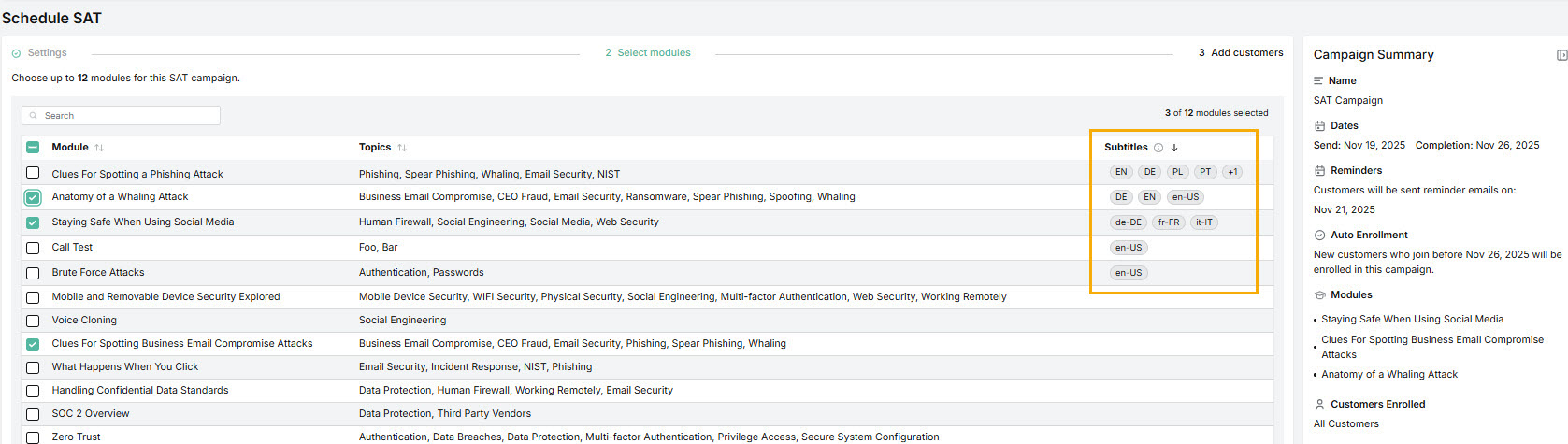Image resolution: width=1568 pixels, height=444 pixels.
Task: Click the Dates calendar icon
Action: pyautogui.click(x=1319, y=126)
